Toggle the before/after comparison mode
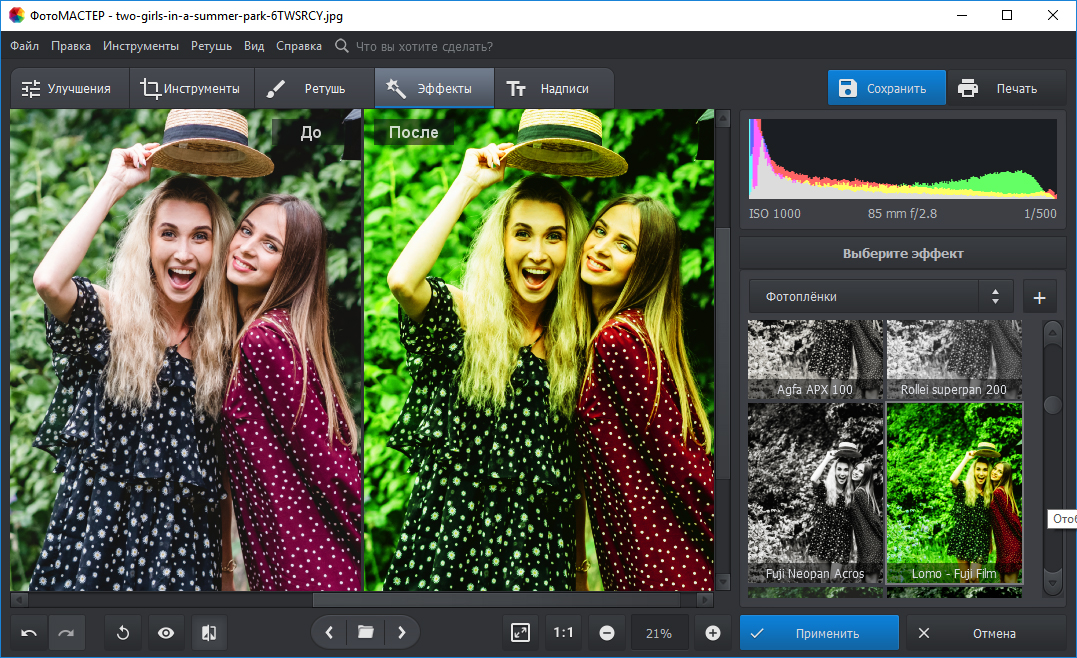 coord(209,633)
